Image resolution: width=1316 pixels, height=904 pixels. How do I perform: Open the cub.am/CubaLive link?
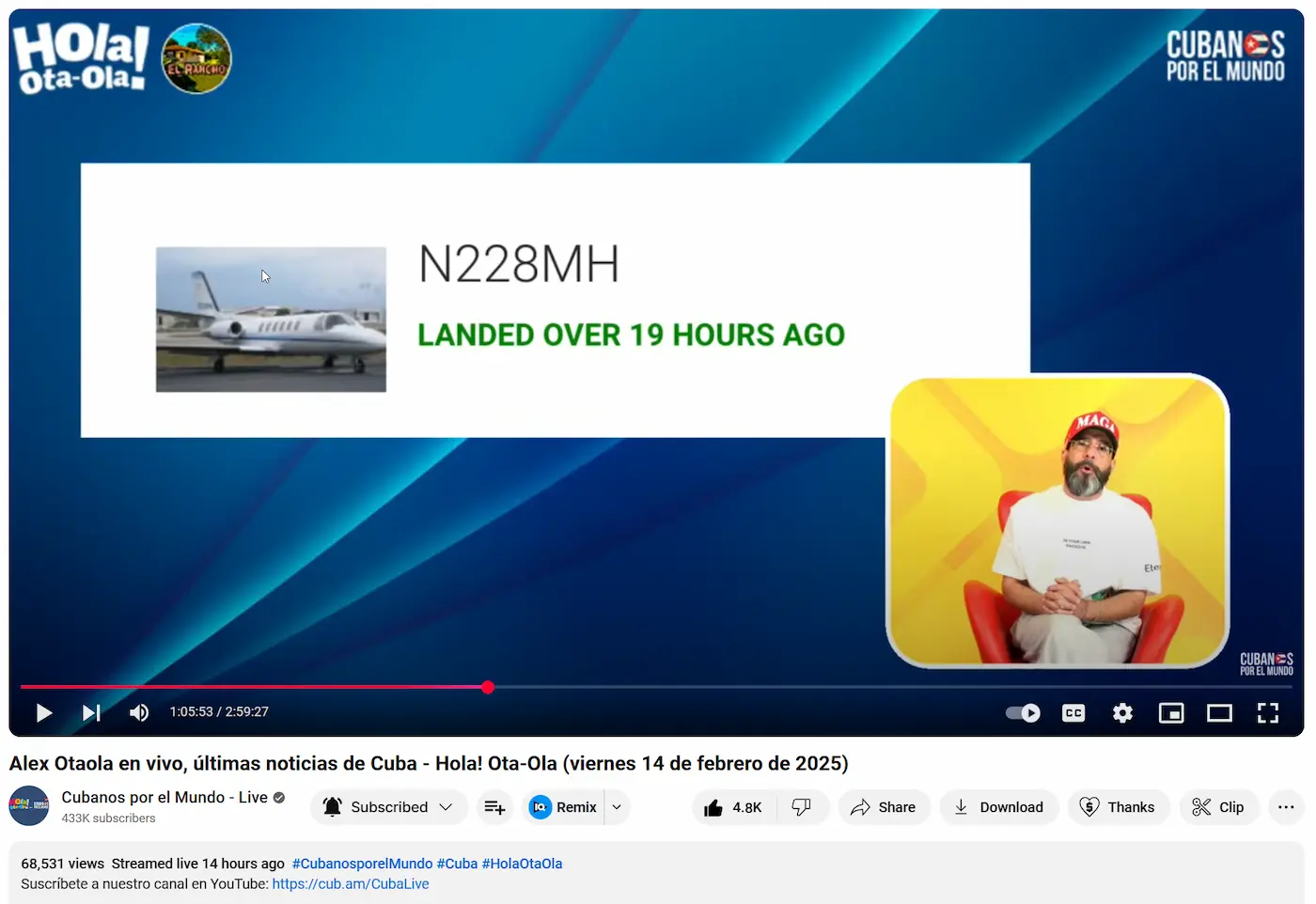351,884
